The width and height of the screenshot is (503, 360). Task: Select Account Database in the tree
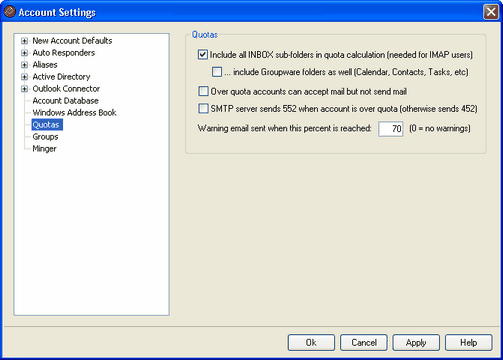pyautogui.click(x=65, y=101)
